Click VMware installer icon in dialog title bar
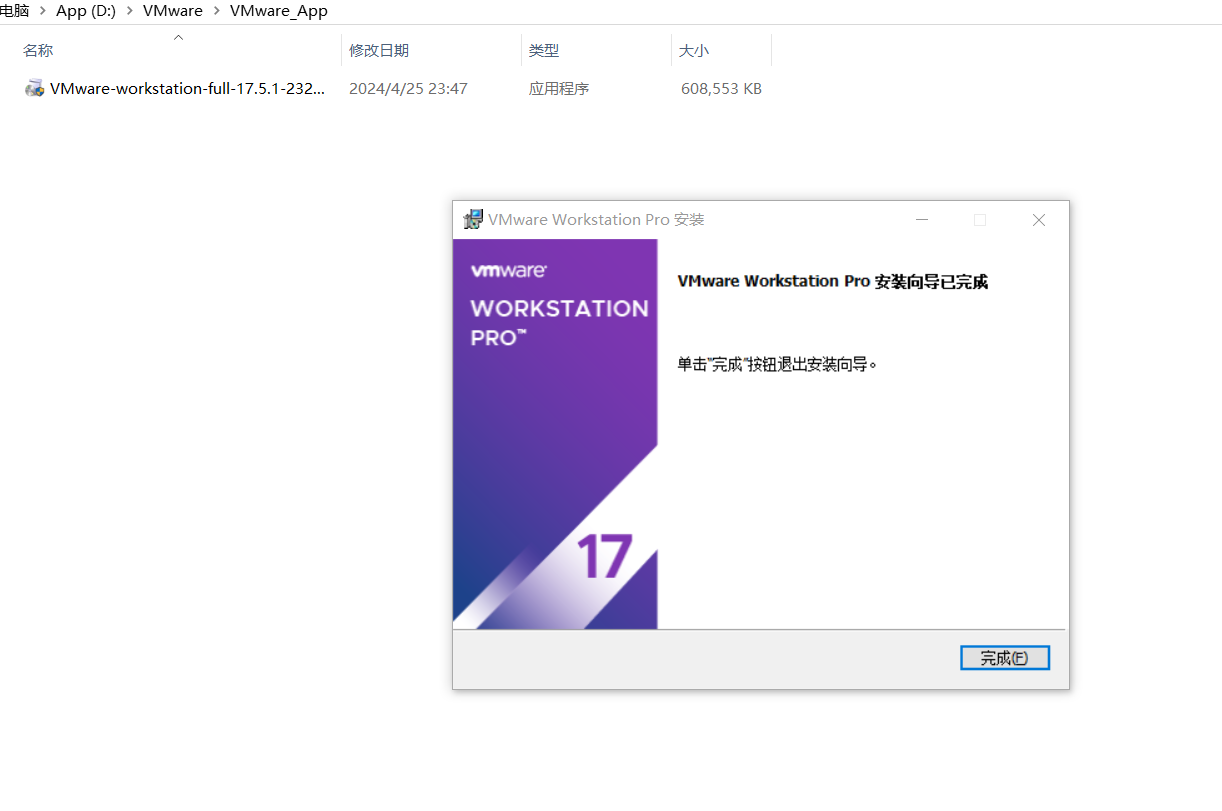Screen dimensions: 1222x811 (x=473, y=220)
